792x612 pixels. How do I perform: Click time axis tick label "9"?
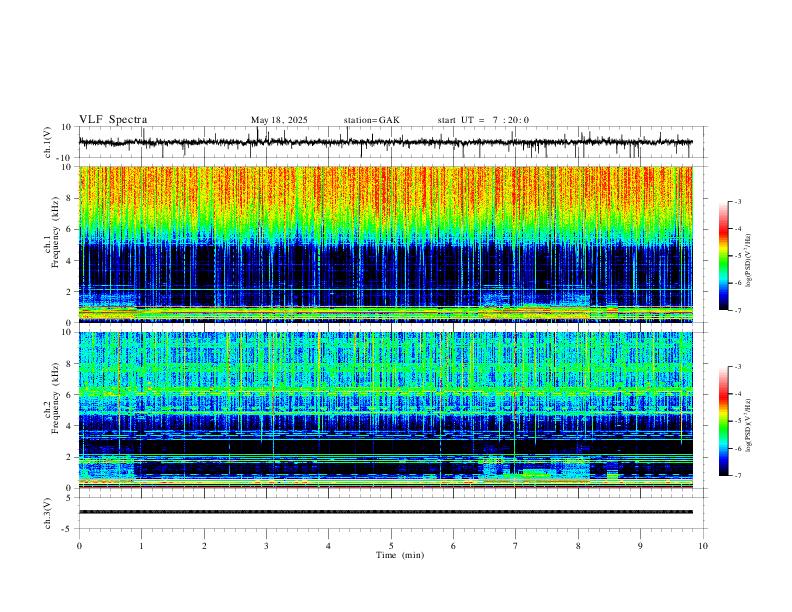click(x=640, y=546)
